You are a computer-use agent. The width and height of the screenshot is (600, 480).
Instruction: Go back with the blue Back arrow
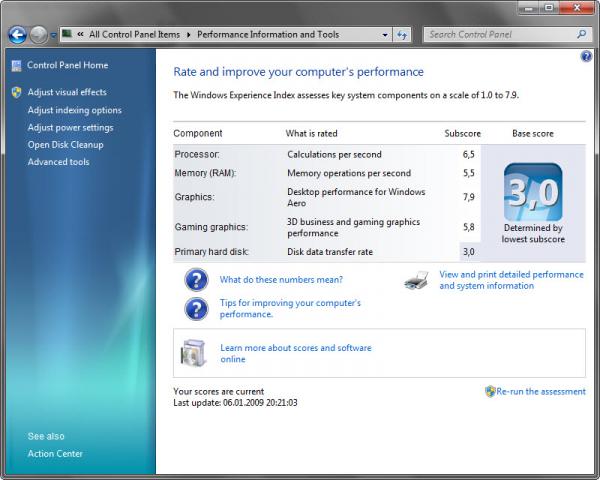tap(17, 35)
